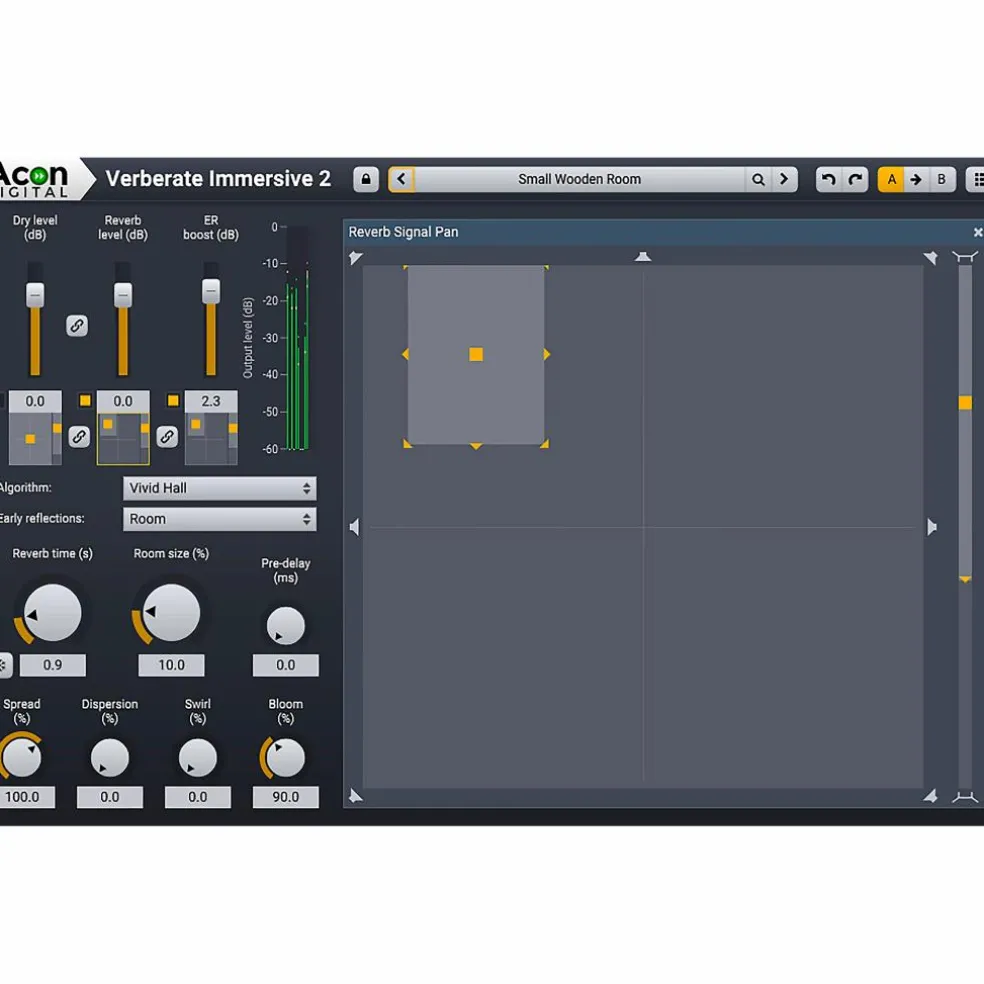Select the Room size value 10.0
The width and height of the screenshot is (984, 984).
point(171,665)
